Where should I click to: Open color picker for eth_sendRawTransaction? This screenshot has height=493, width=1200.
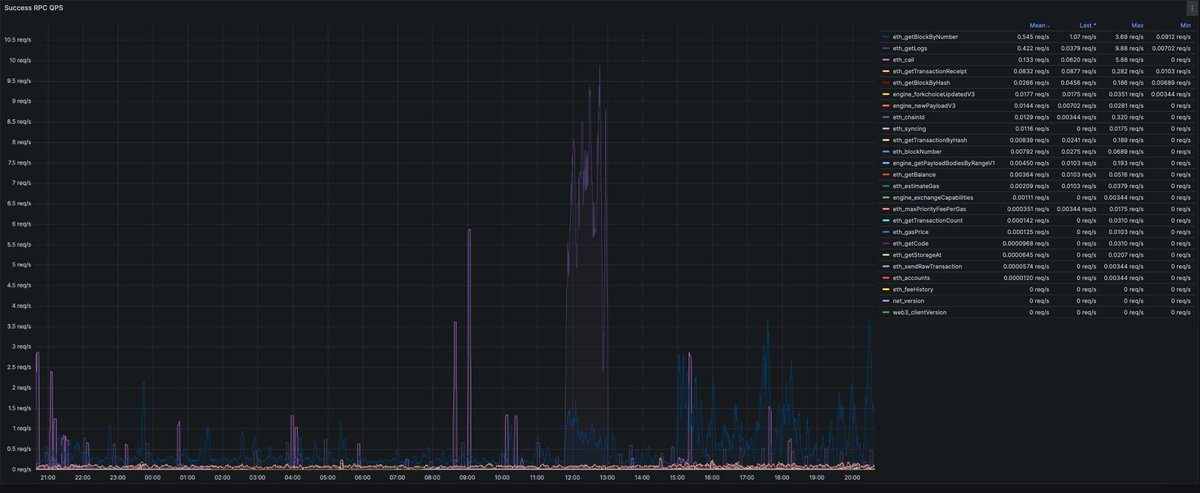click(886, 267)
